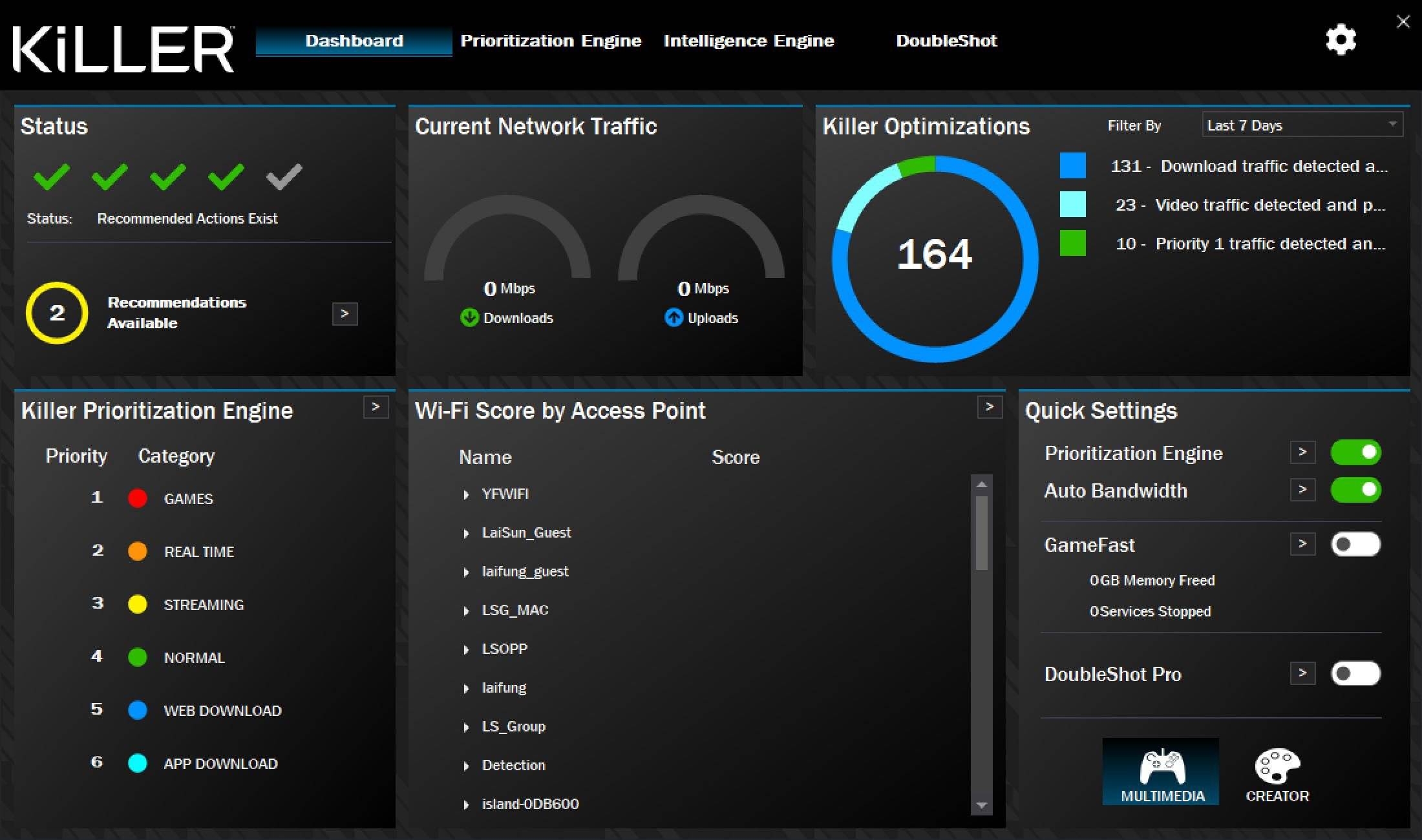Open the Last 7 Days filter dropdown
1422x840 pixels.
pos(1302,125)
